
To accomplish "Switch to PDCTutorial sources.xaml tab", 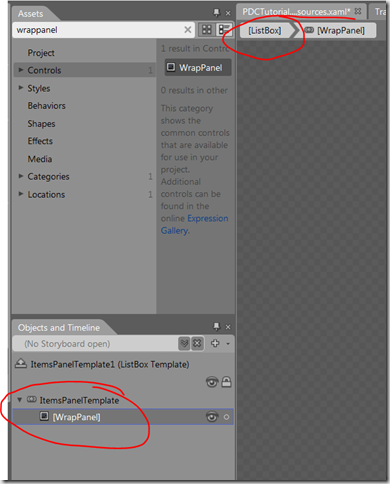I will tap(296, 12).
